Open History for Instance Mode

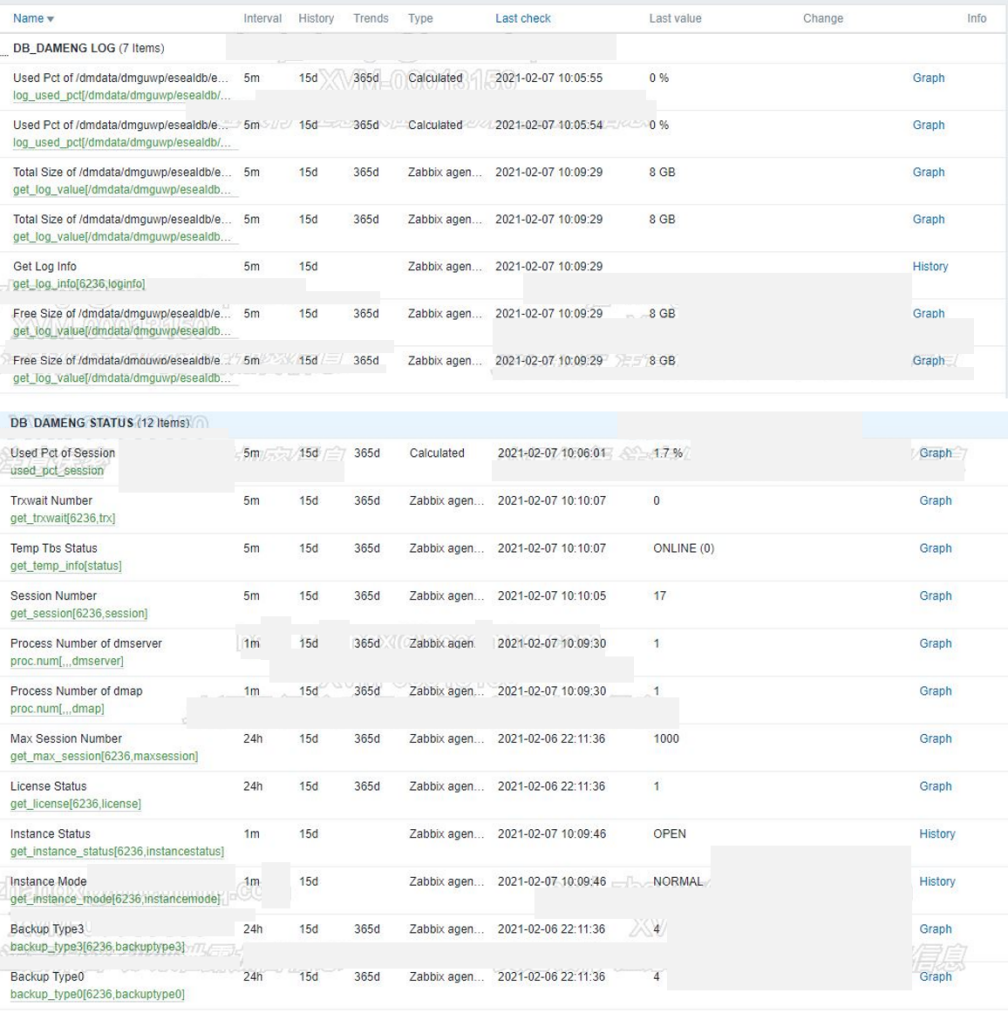pyautogui.click(x=937, y=881)
